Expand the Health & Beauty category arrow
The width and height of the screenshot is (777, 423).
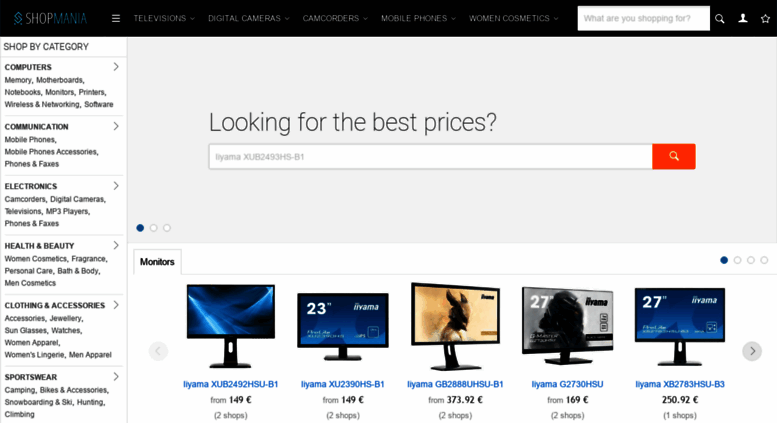pyautogui.click(x=116, y=245)
